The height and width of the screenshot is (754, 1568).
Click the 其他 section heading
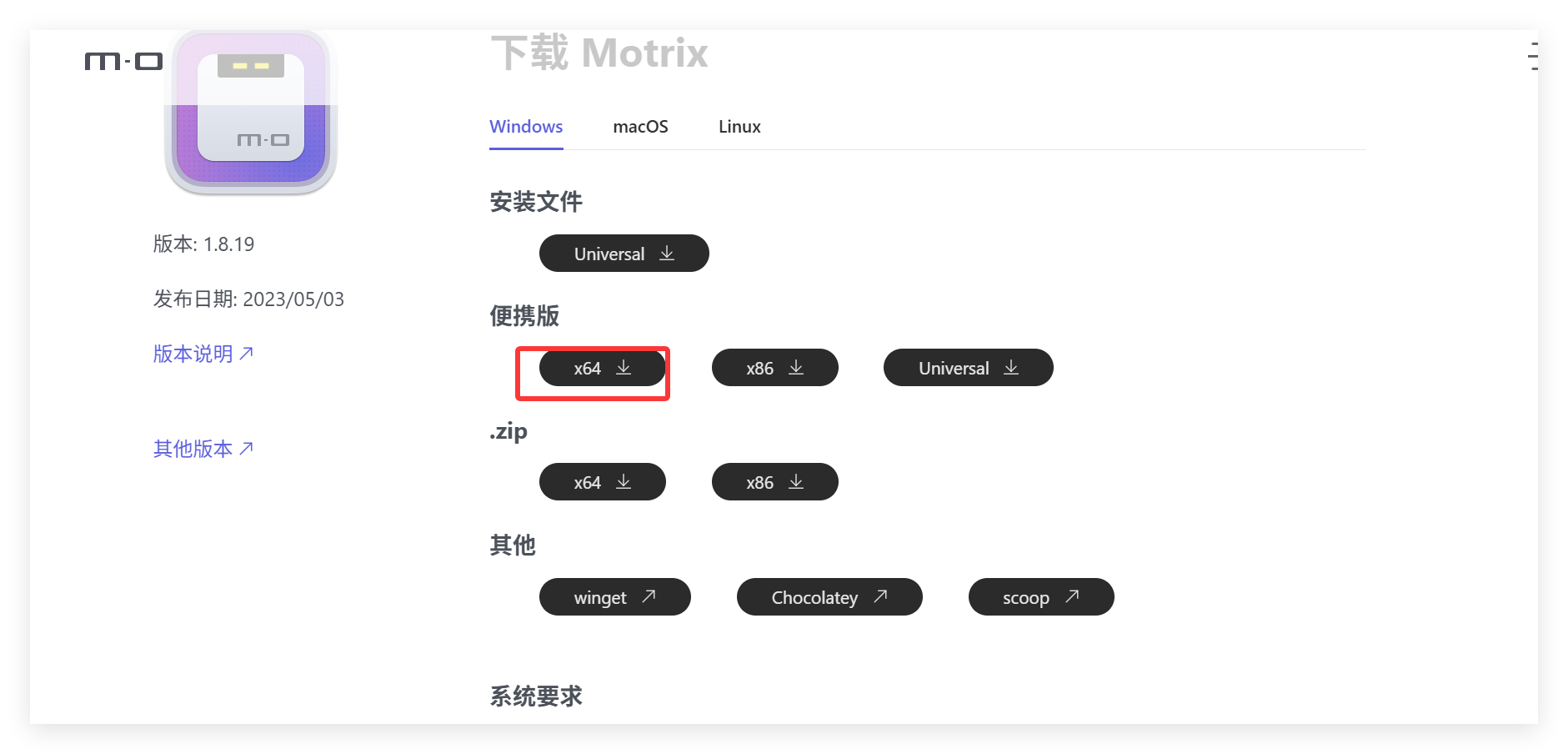tap(513, 545)
